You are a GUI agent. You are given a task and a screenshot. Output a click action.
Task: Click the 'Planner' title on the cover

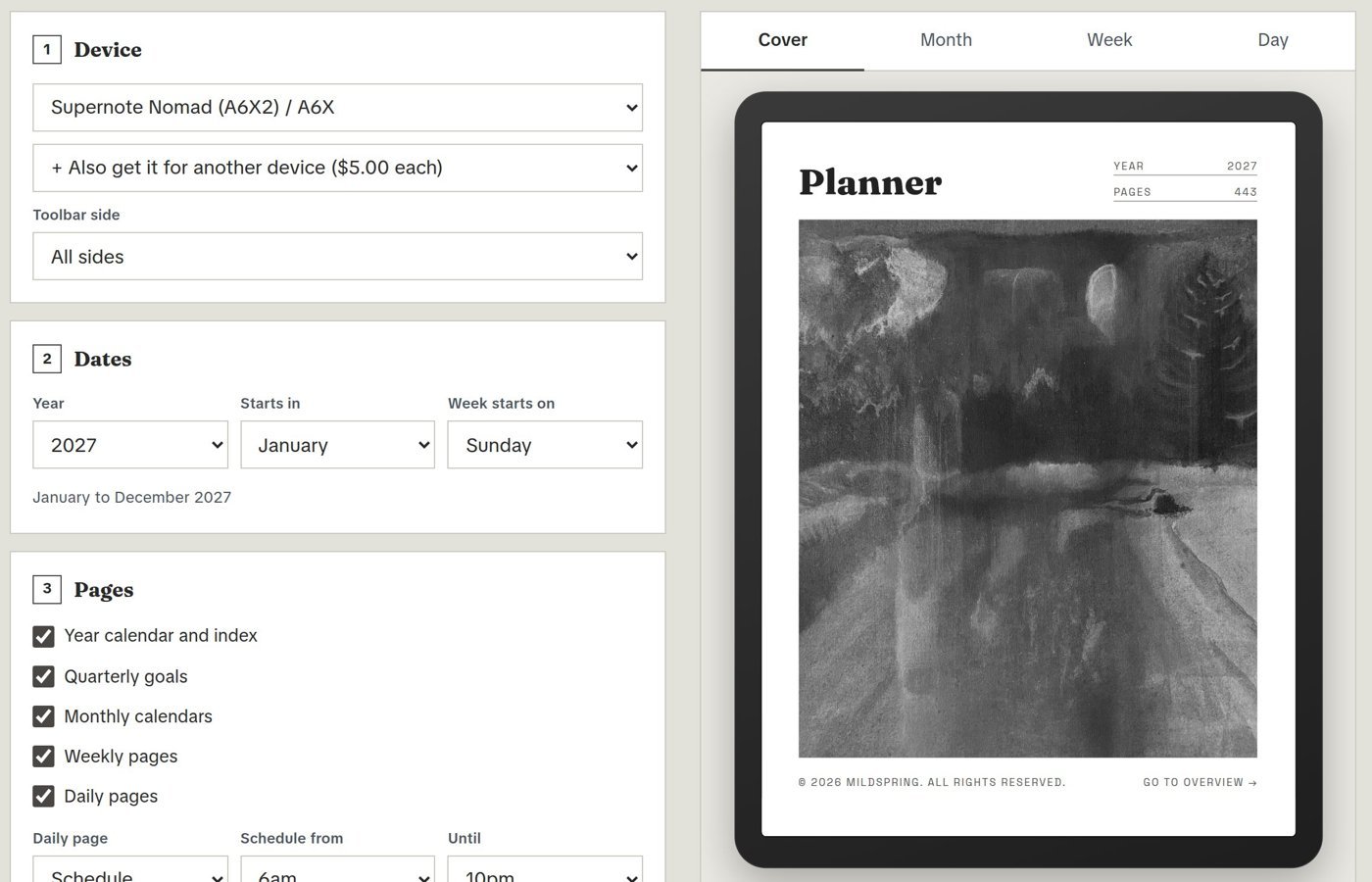point(870,182)
